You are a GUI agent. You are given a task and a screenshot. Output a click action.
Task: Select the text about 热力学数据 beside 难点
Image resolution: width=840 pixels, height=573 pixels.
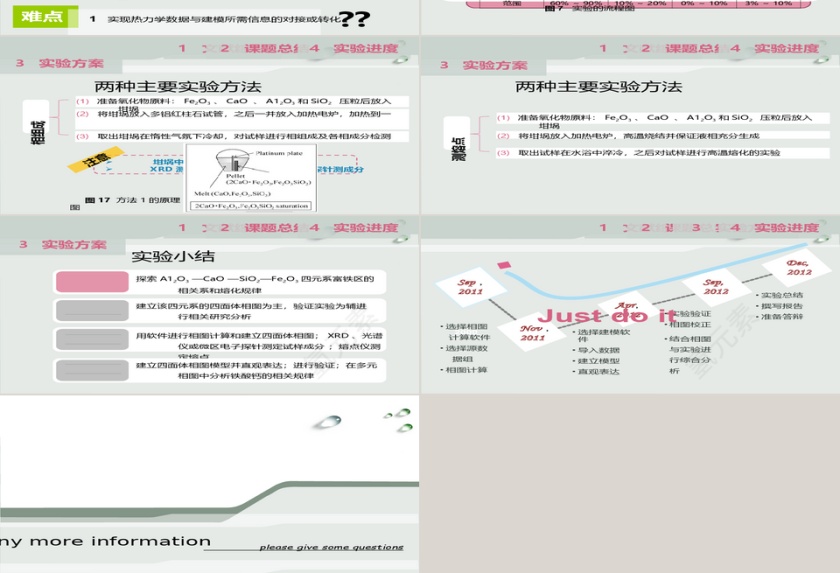click(x=224, y=19)
